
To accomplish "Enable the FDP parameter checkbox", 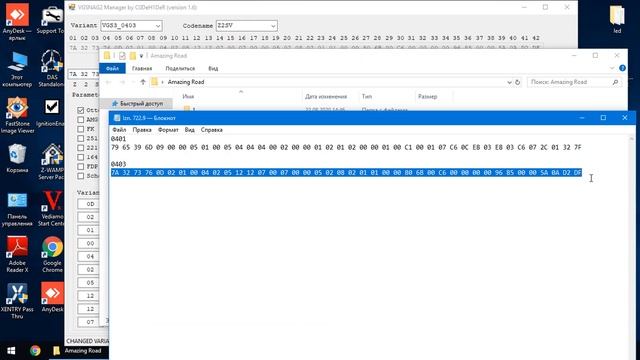I will [x=80, y=167].
